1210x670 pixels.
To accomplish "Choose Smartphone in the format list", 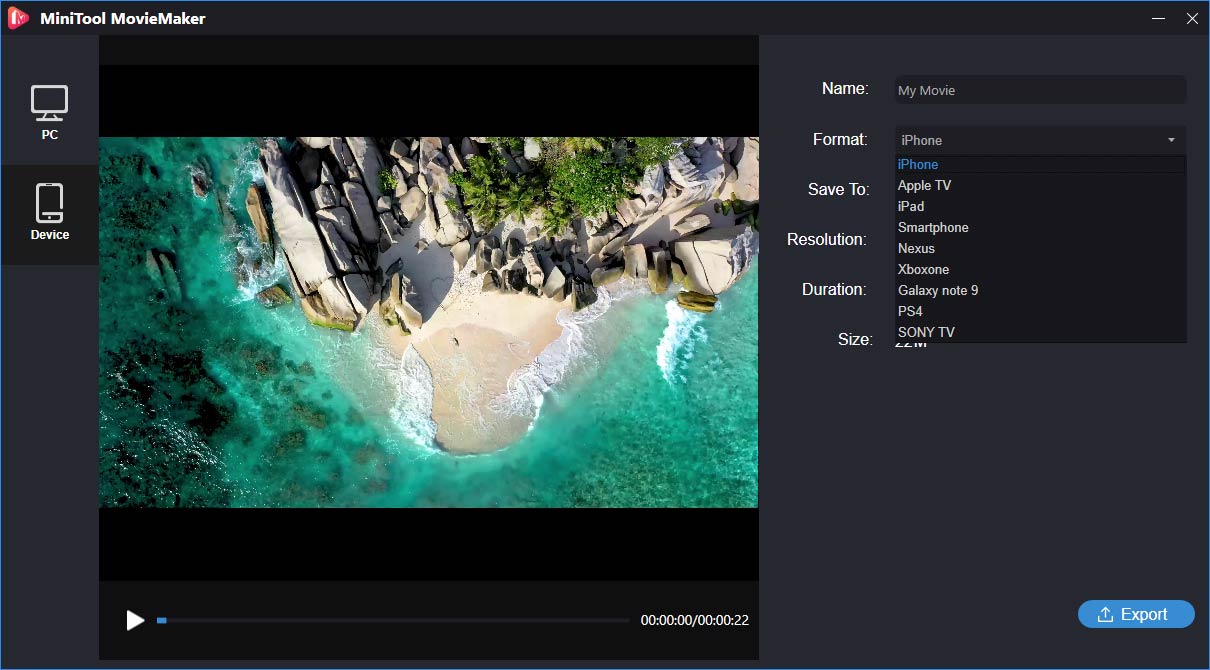I will [1040, 227].
